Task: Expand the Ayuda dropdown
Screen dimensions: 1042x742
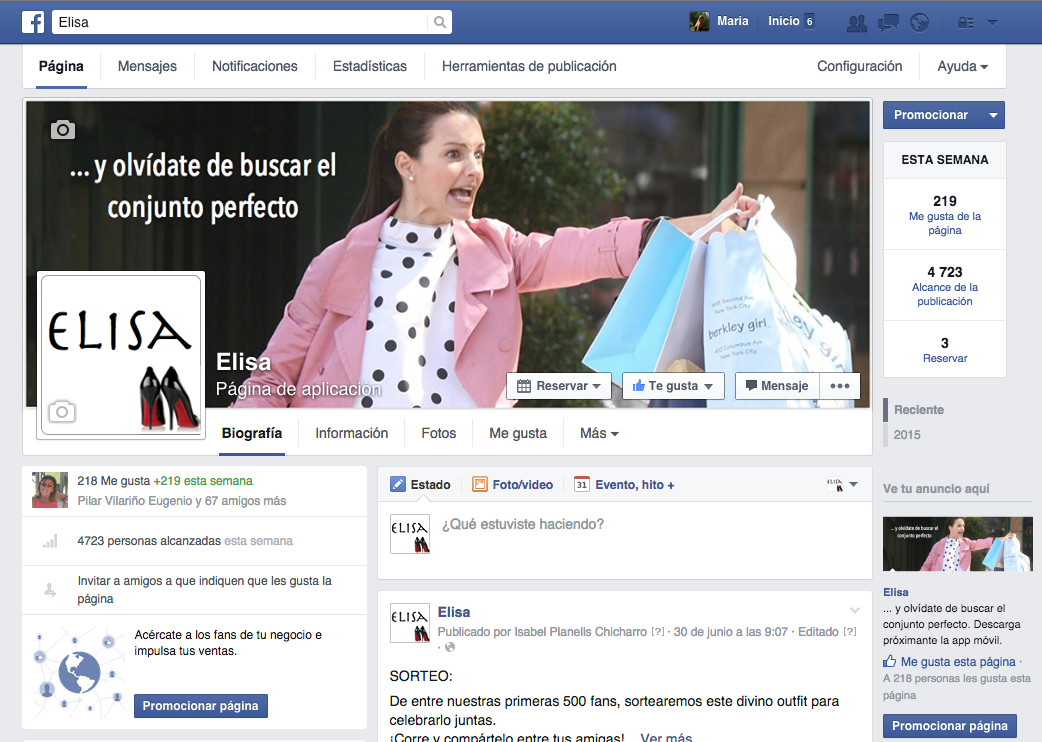Action: (962, 66)
